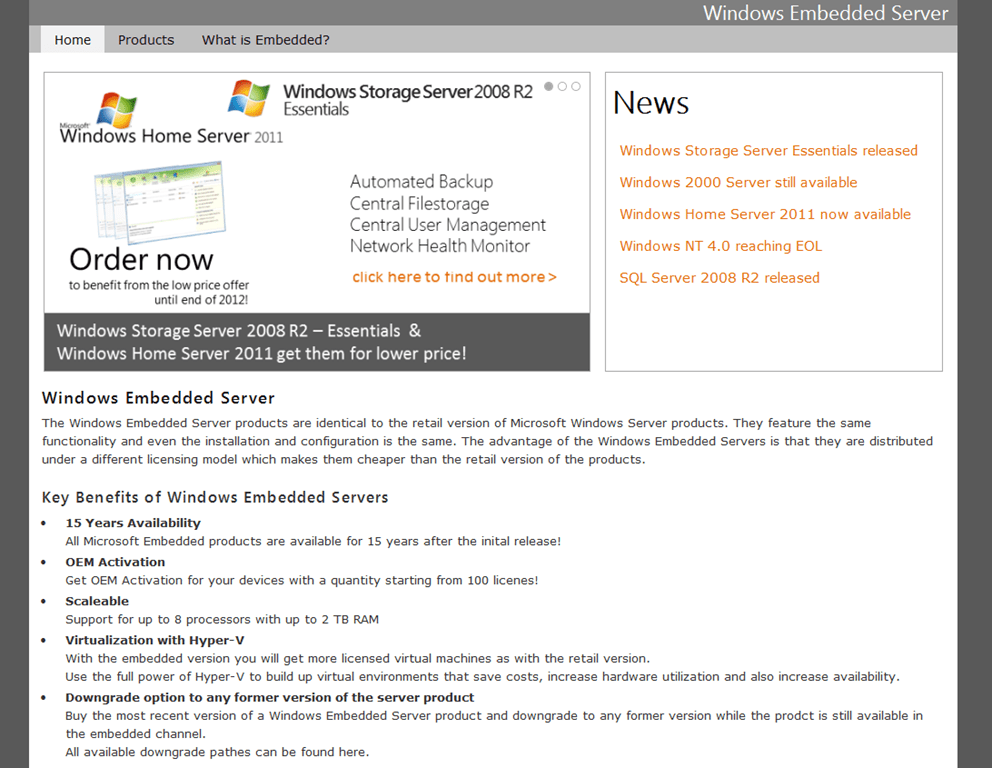Click 'Key Benefits of Windows Embedded Servers' heading
Image resolution: width=992 pixels, height=768 pixels.
click(215, 497)
